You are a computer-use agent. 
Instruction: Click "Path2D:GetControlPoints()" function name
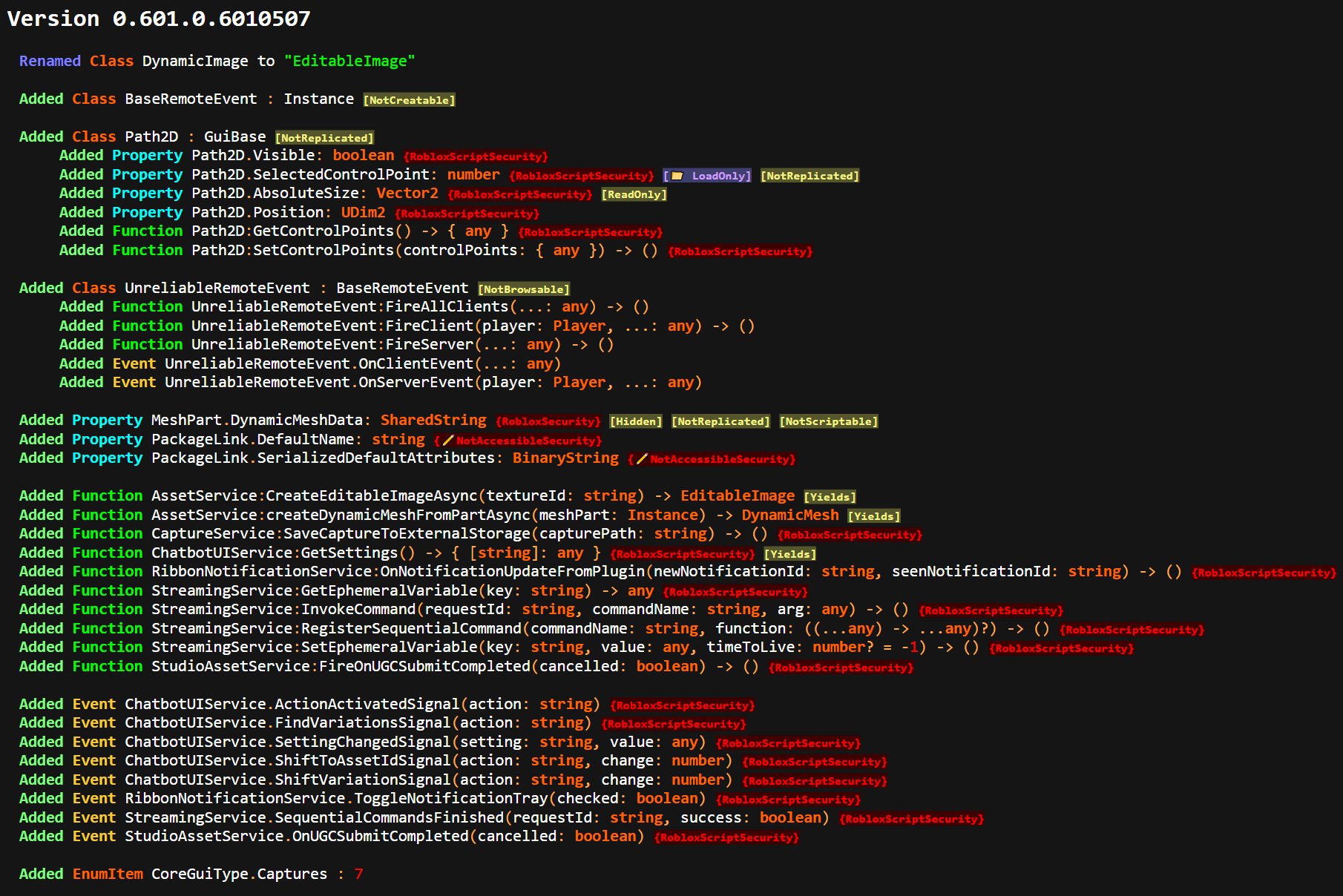pos(301,231)
